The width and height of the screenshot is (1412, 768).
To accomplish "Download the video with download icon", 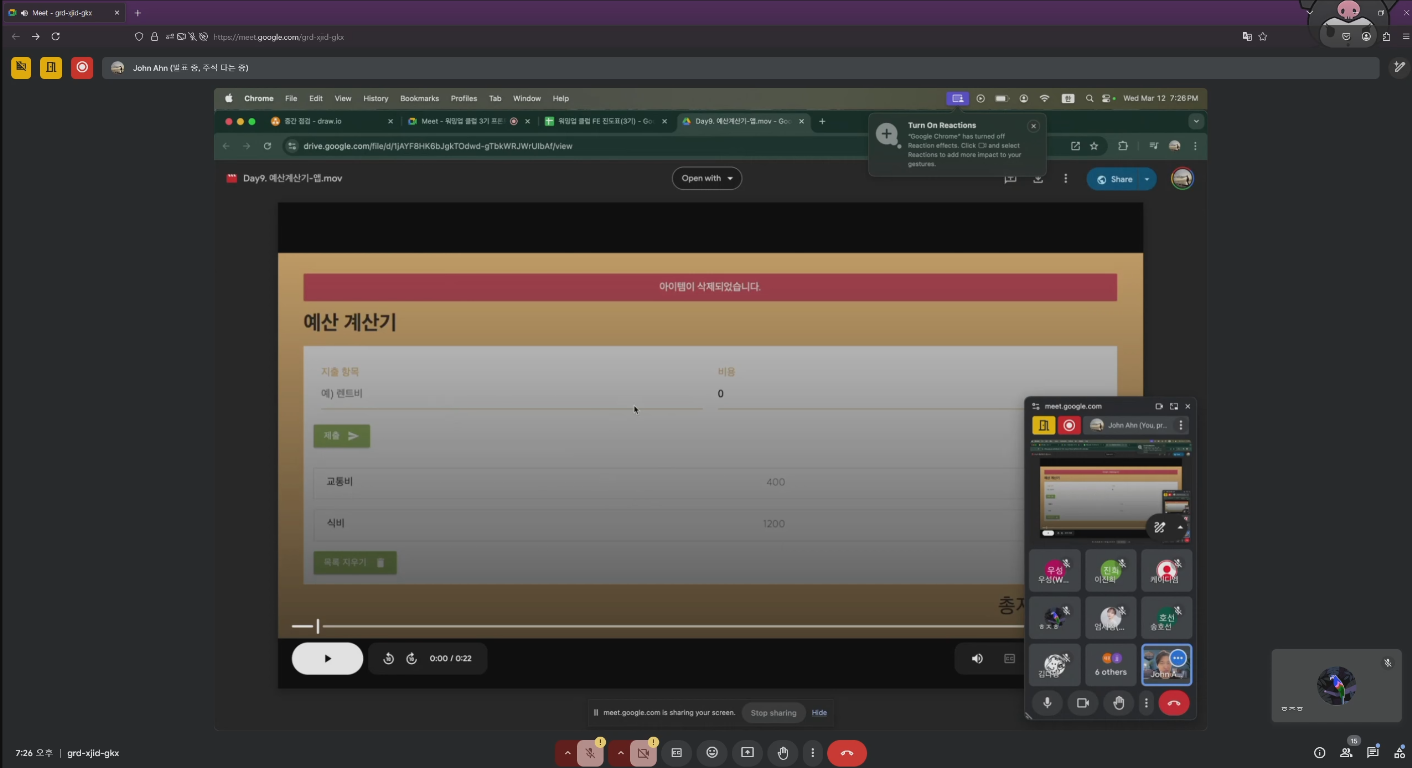I will click(1038, 179).
